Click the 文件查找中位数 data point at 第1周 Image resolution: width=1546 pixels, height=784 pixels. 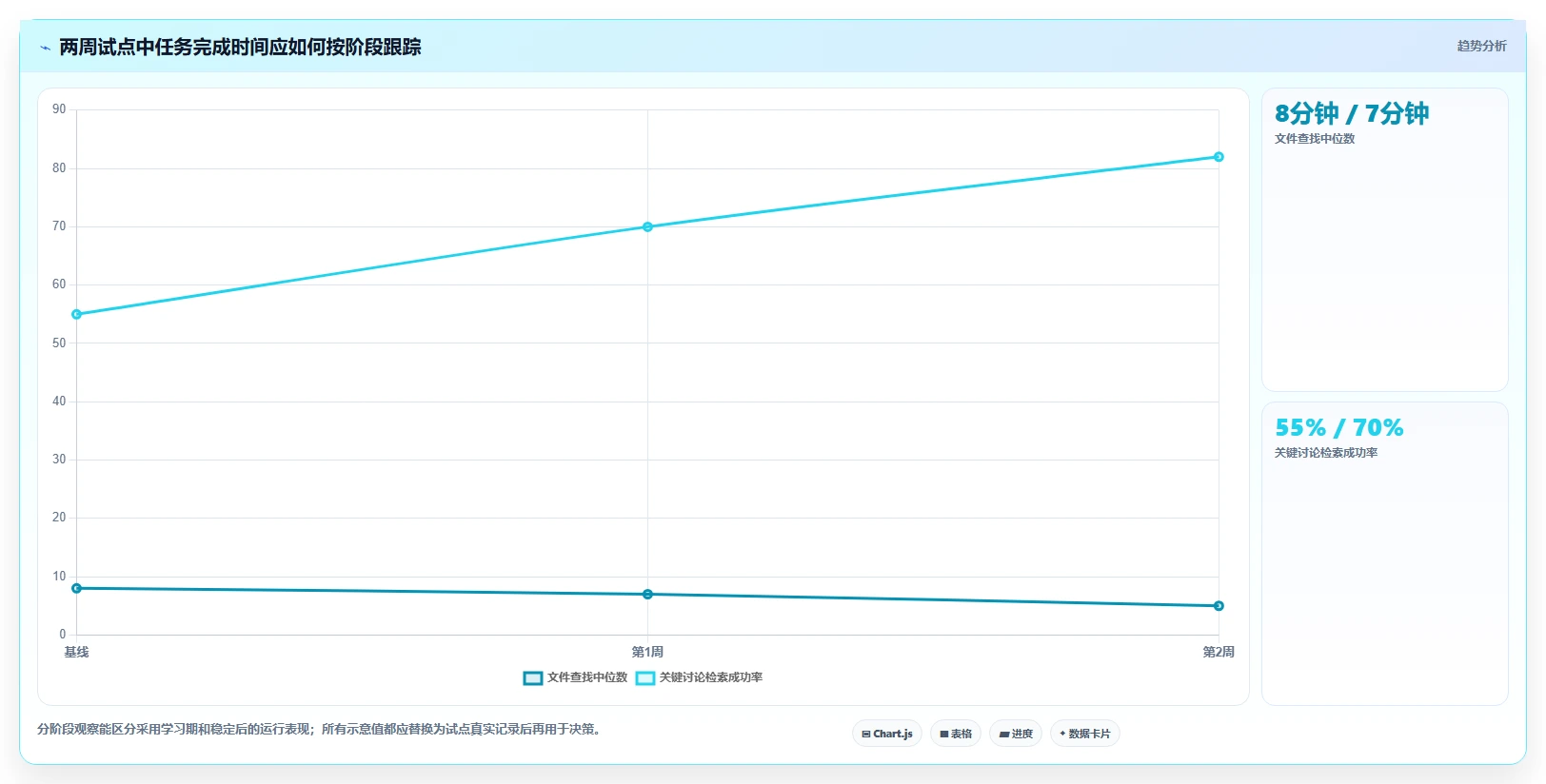click(647, 594)
